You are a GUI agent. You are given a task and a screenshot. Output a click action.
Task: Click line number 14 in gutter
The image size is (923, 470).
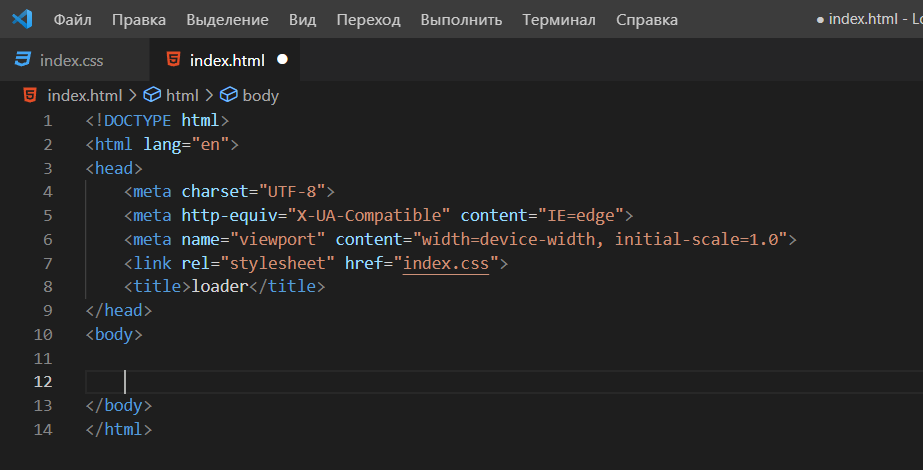pos(43,429)
